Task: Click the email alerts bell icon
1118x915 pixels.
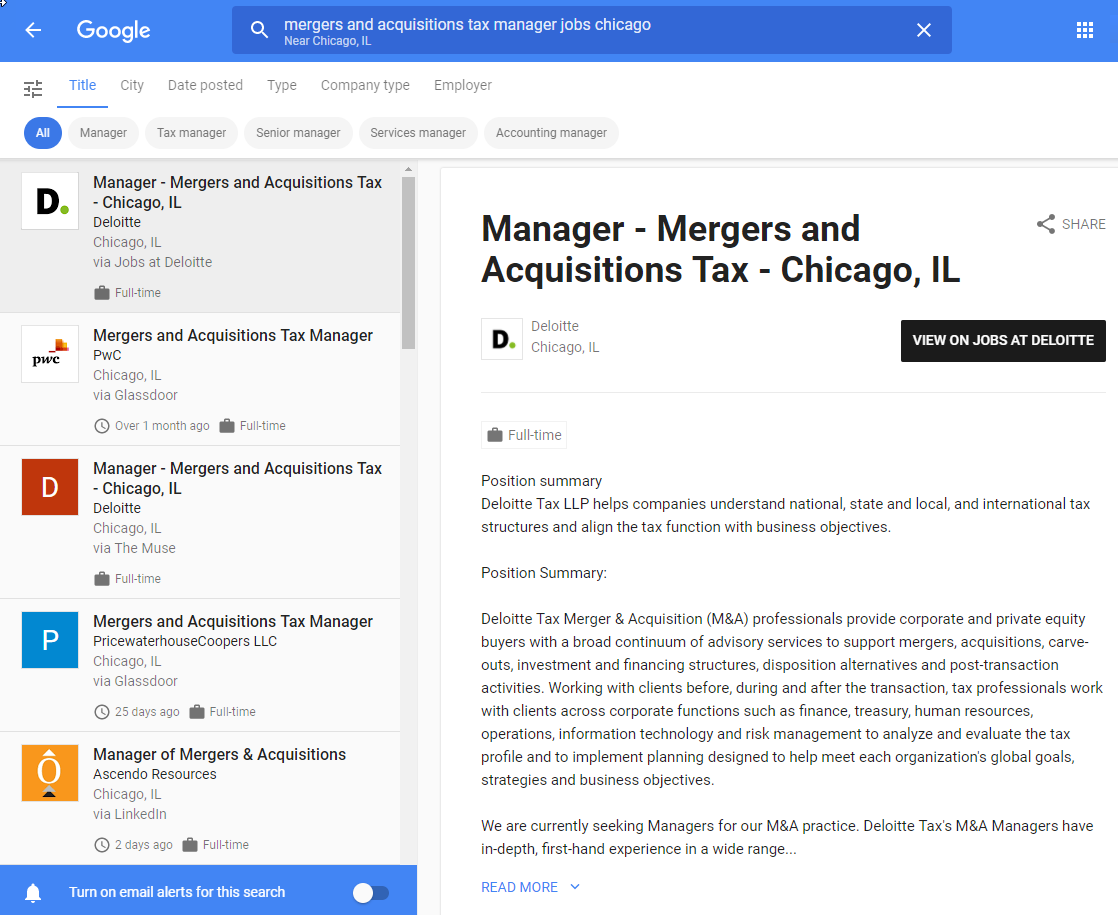Action: pos(33,892)
